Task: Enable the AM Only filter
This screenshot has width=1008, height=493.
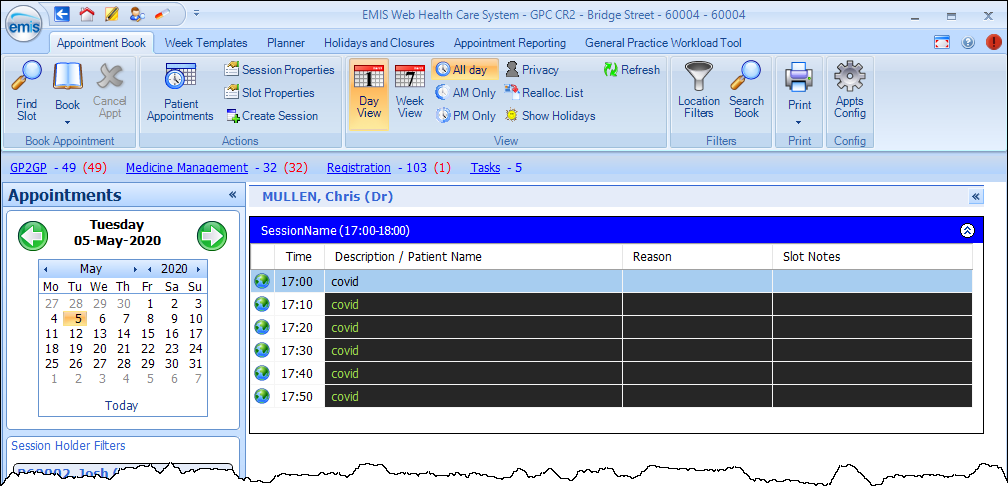Action: click(x=465, y=93)
